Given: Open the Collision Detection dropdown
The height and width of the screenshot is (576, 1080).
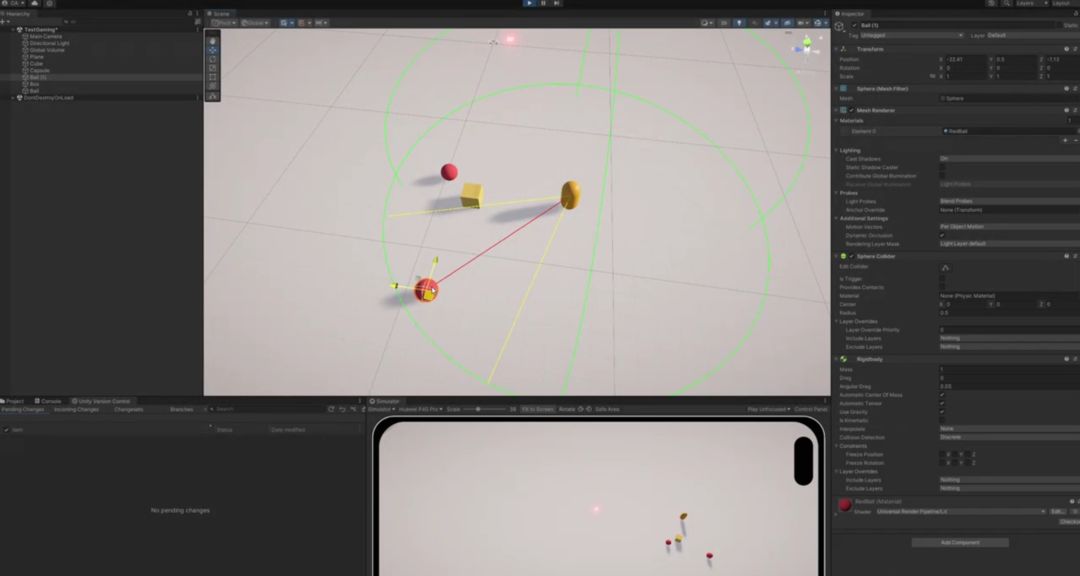Looking at the screenshot, I should coord(1009,438).
